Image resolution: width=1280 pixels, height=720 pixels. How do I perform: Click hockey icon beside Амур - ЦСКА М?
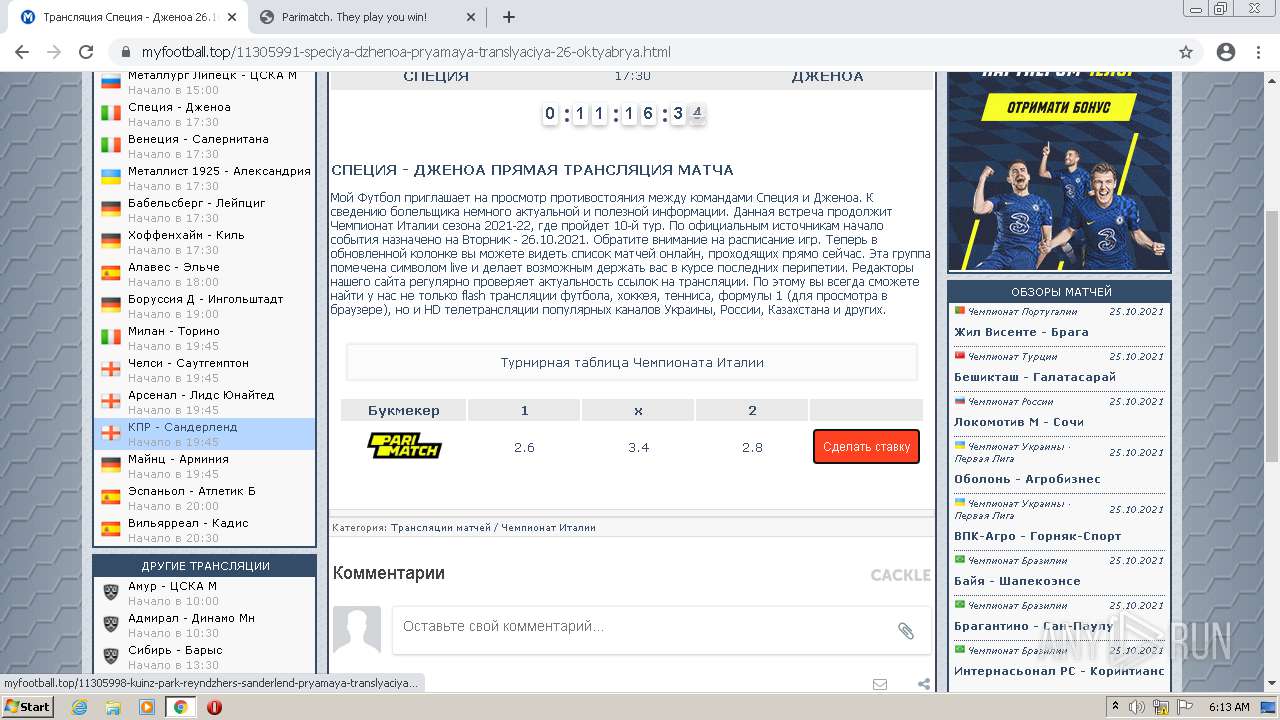coord(111,592)
